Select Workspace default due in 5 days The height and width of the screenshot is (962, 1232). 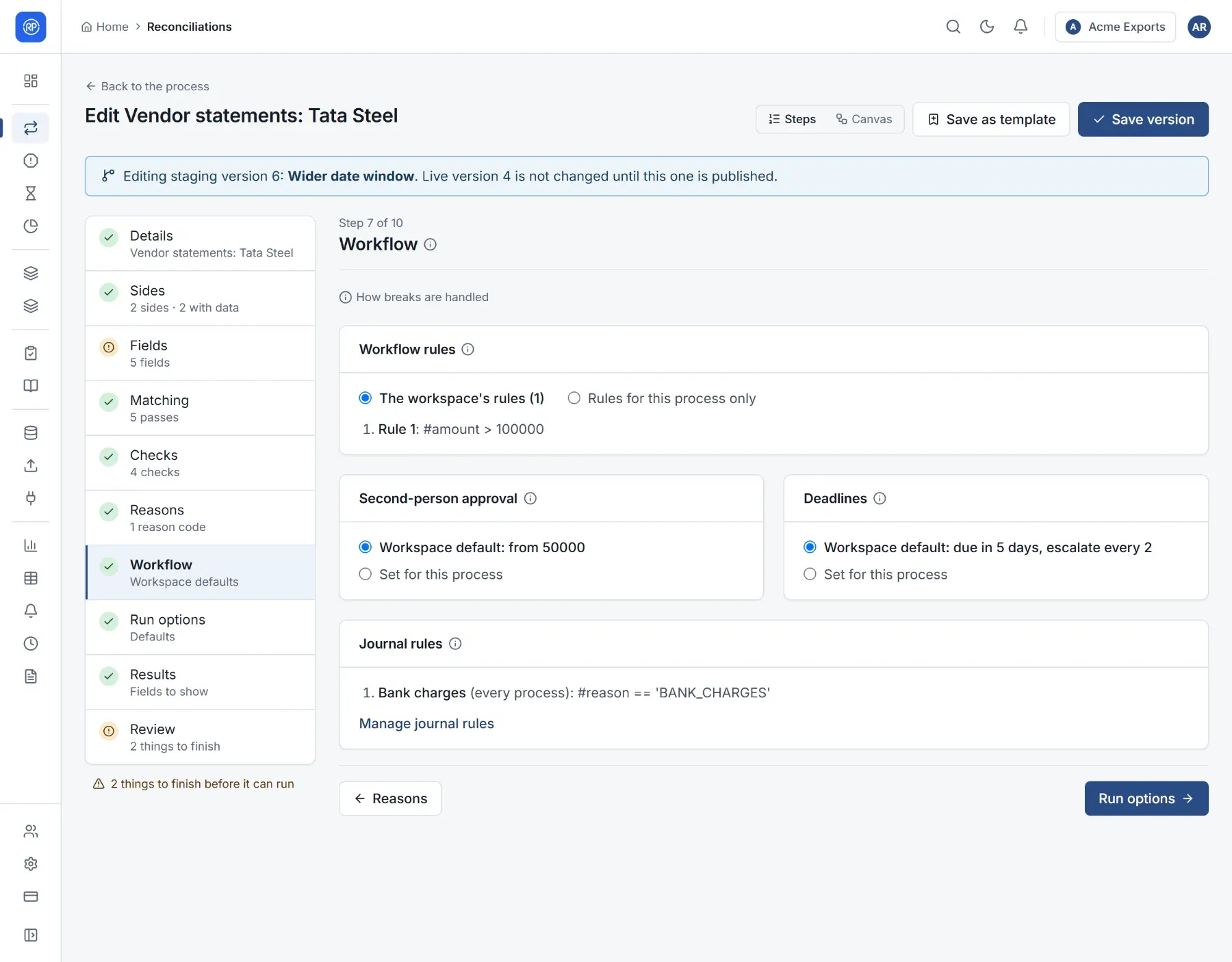[x=810, y=547]
